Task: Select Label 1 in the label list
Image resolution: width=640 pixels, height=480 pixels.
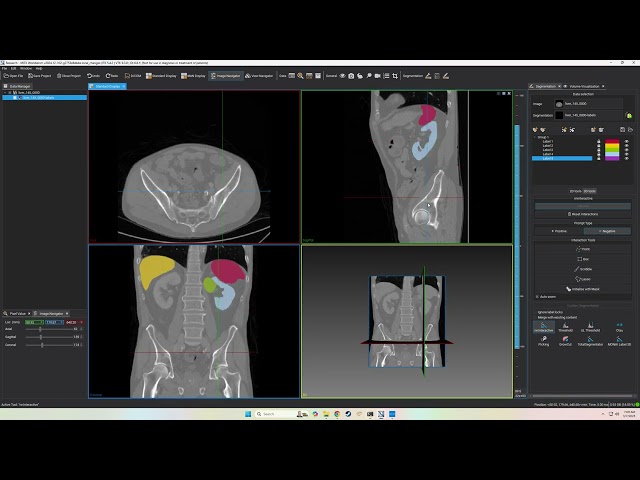Action: click(x=548, y=142)
